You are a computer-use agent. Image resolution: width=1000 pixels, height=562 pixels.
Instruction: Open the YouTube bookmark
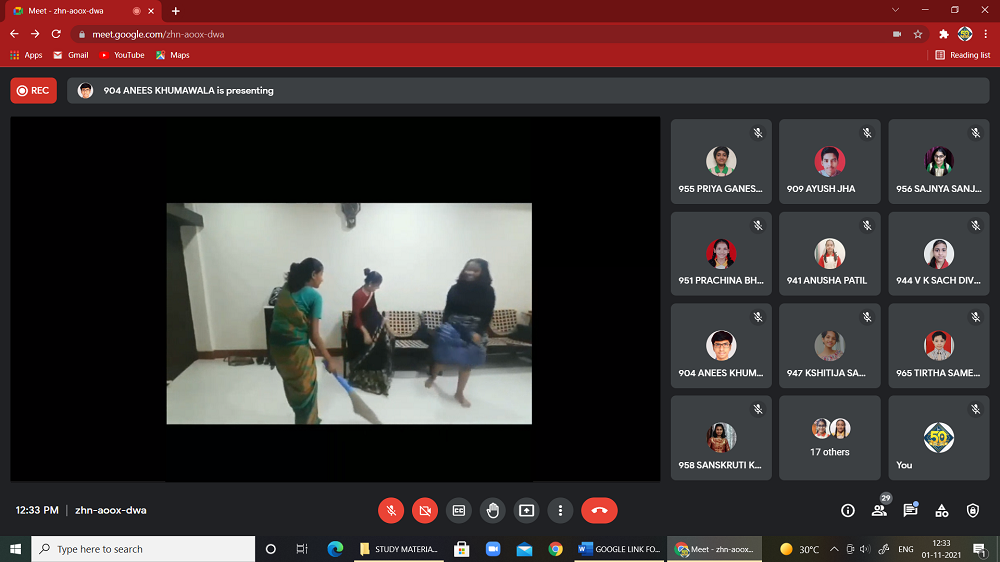(122, 55)
